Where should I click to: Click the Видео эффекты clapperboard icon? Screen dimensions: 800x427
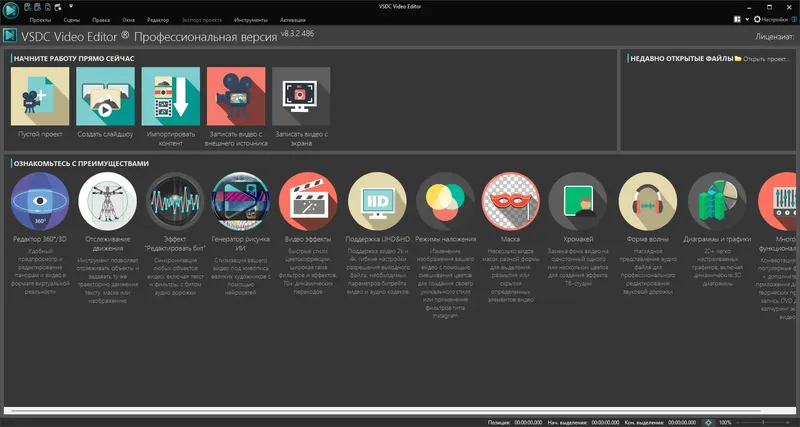(308, 201)
